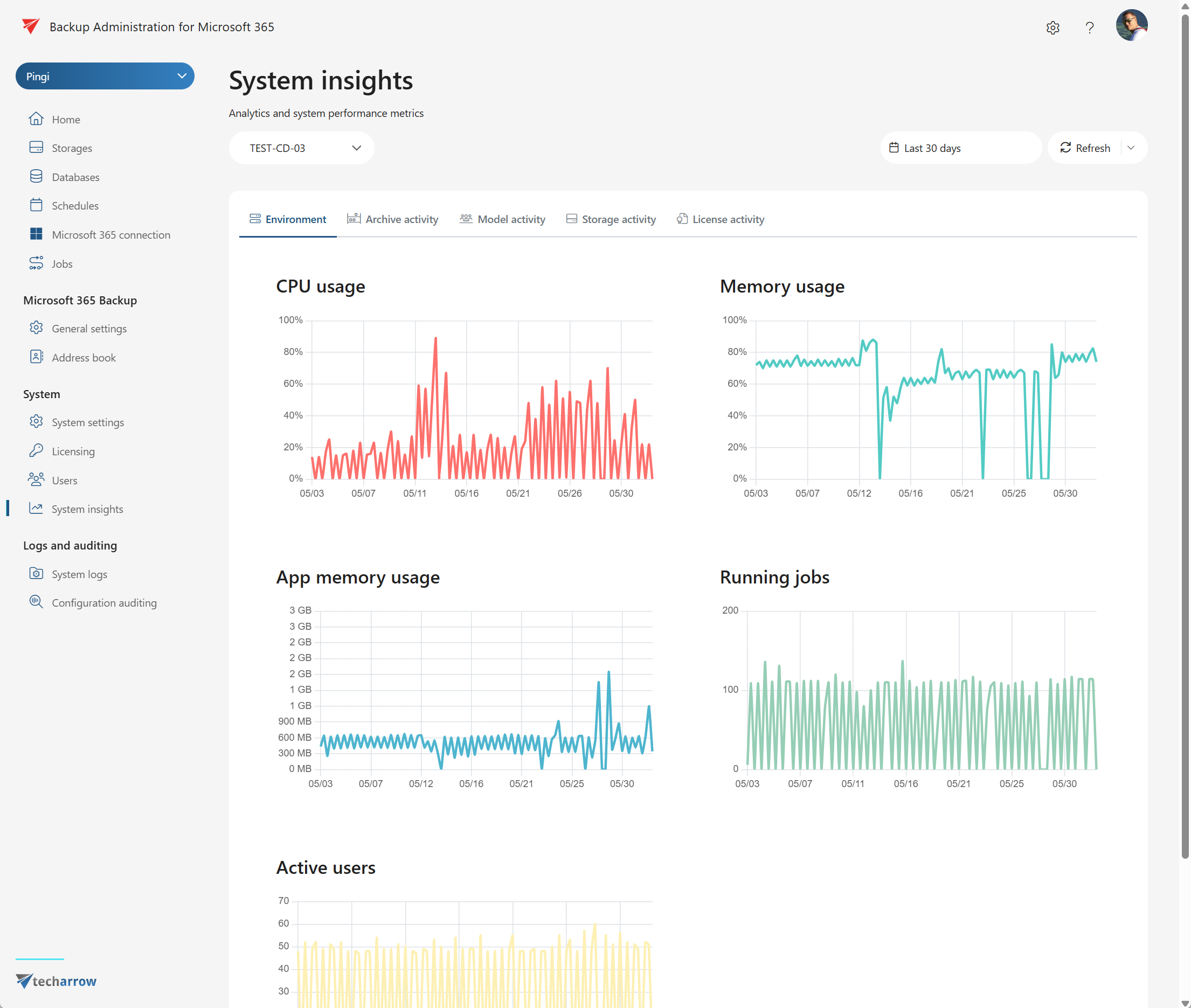Open the Address book

tap(84, 357)
